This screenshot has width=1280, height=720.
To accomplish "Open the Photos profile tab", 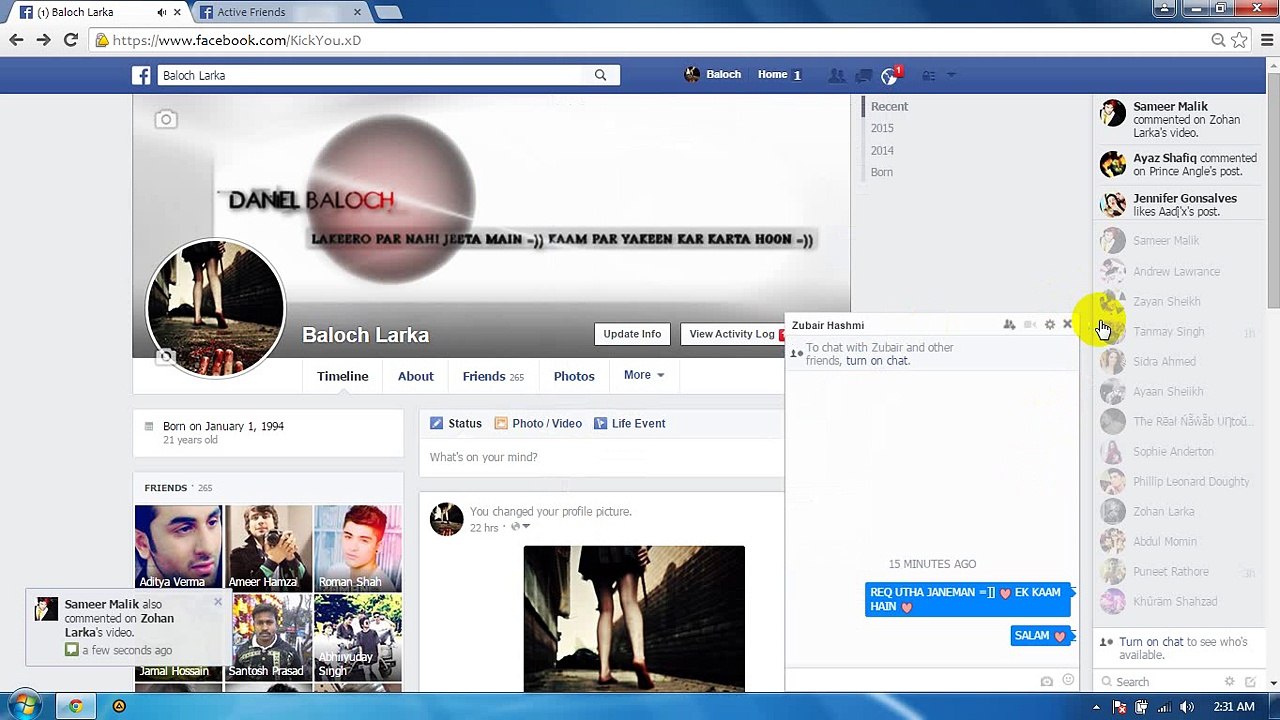I will coord(574,376).
